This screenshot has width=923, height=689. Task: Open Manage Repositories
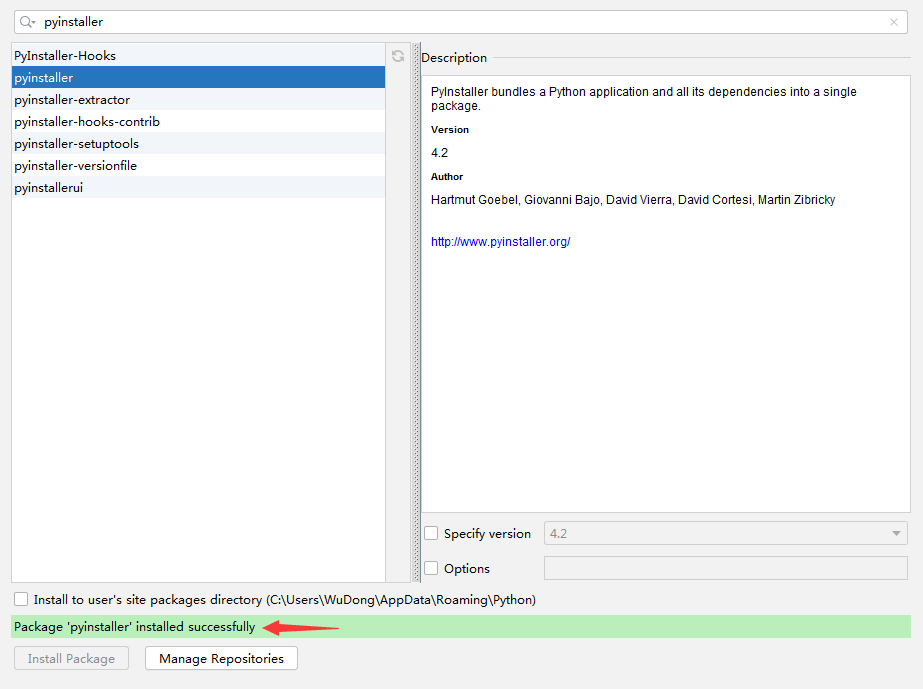[x=221, y=658]
